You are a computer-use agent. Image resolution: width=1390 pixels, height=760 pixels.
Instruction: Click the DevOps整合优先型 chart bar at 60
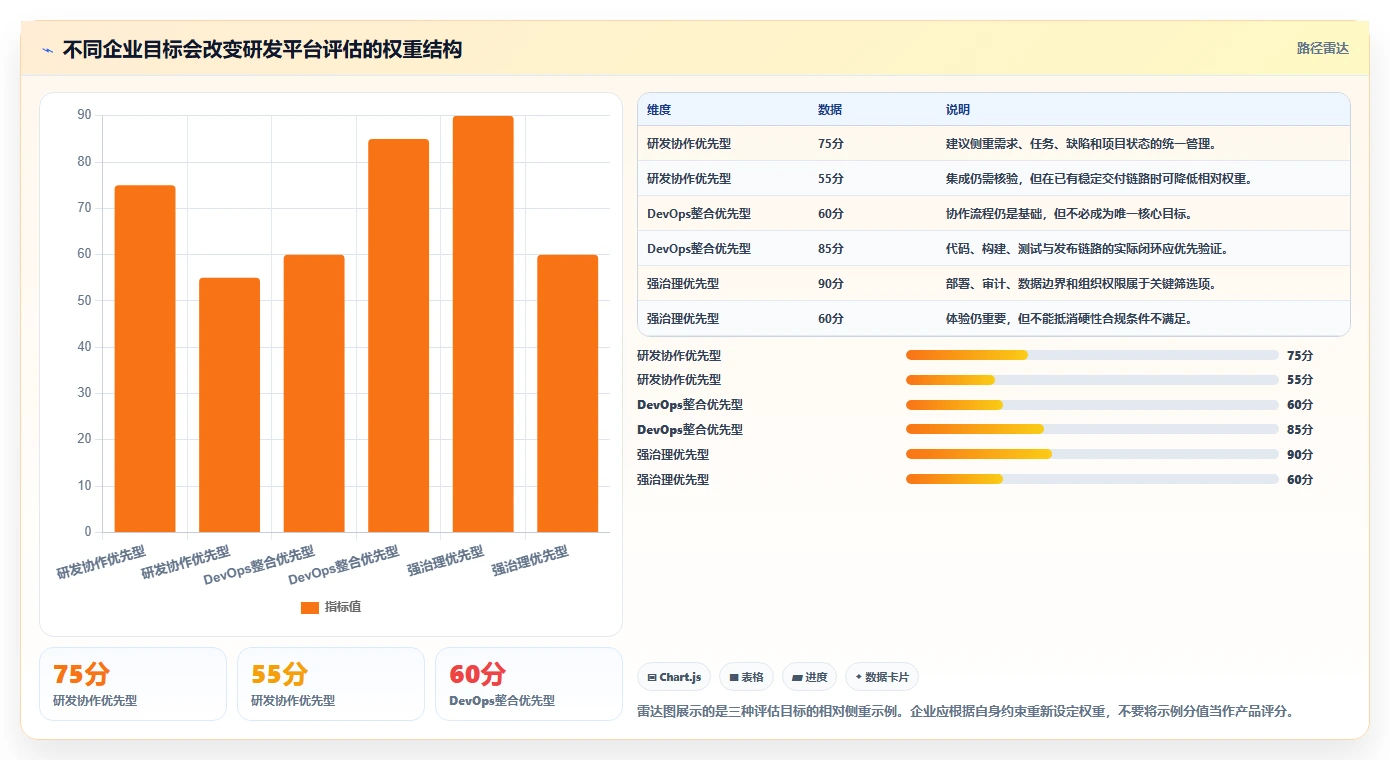pyautogui.click(x=314, y=393)
